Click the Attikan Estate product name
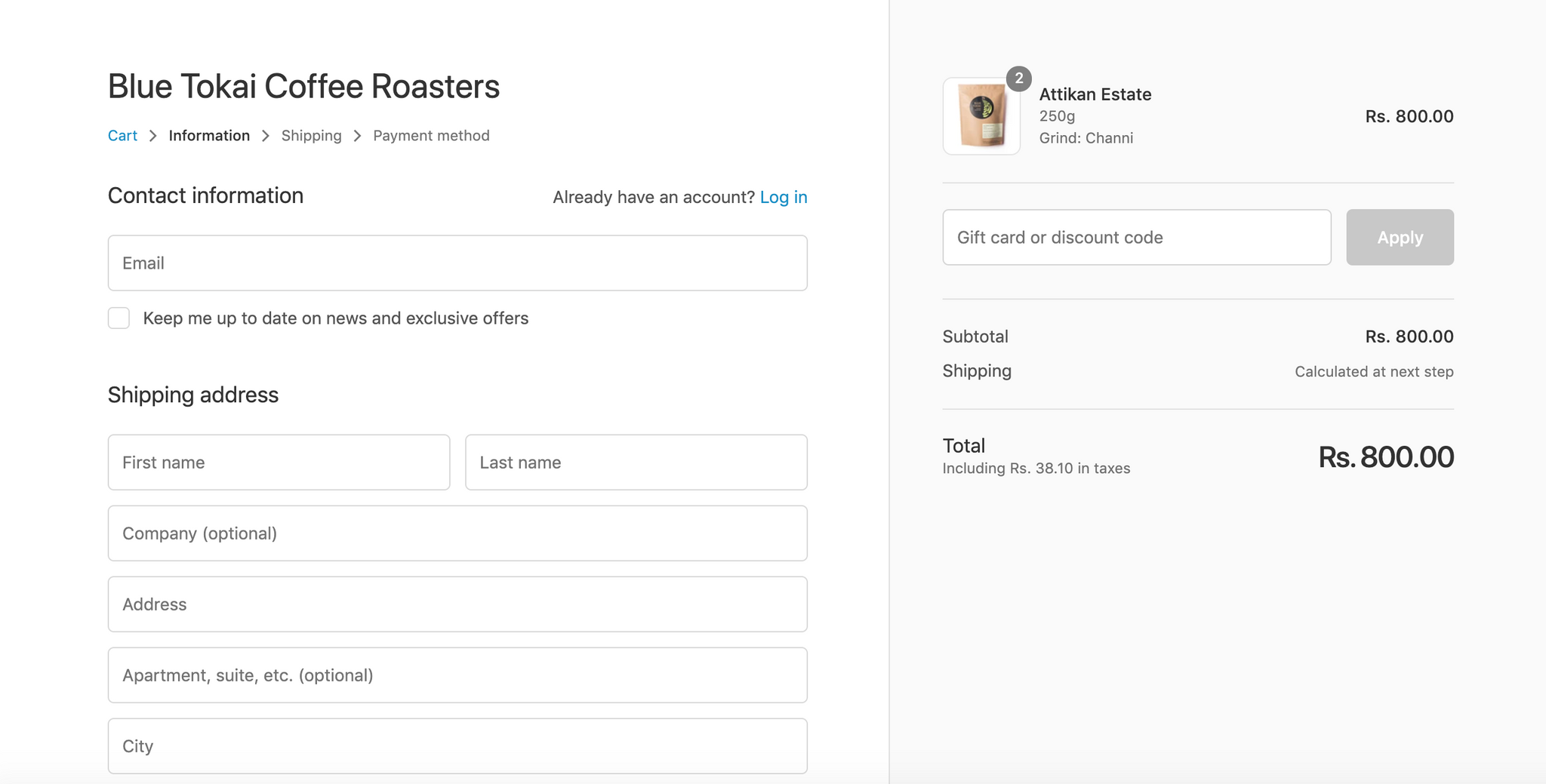This screenshot has width=1546, height=784. pos(1095,94)
